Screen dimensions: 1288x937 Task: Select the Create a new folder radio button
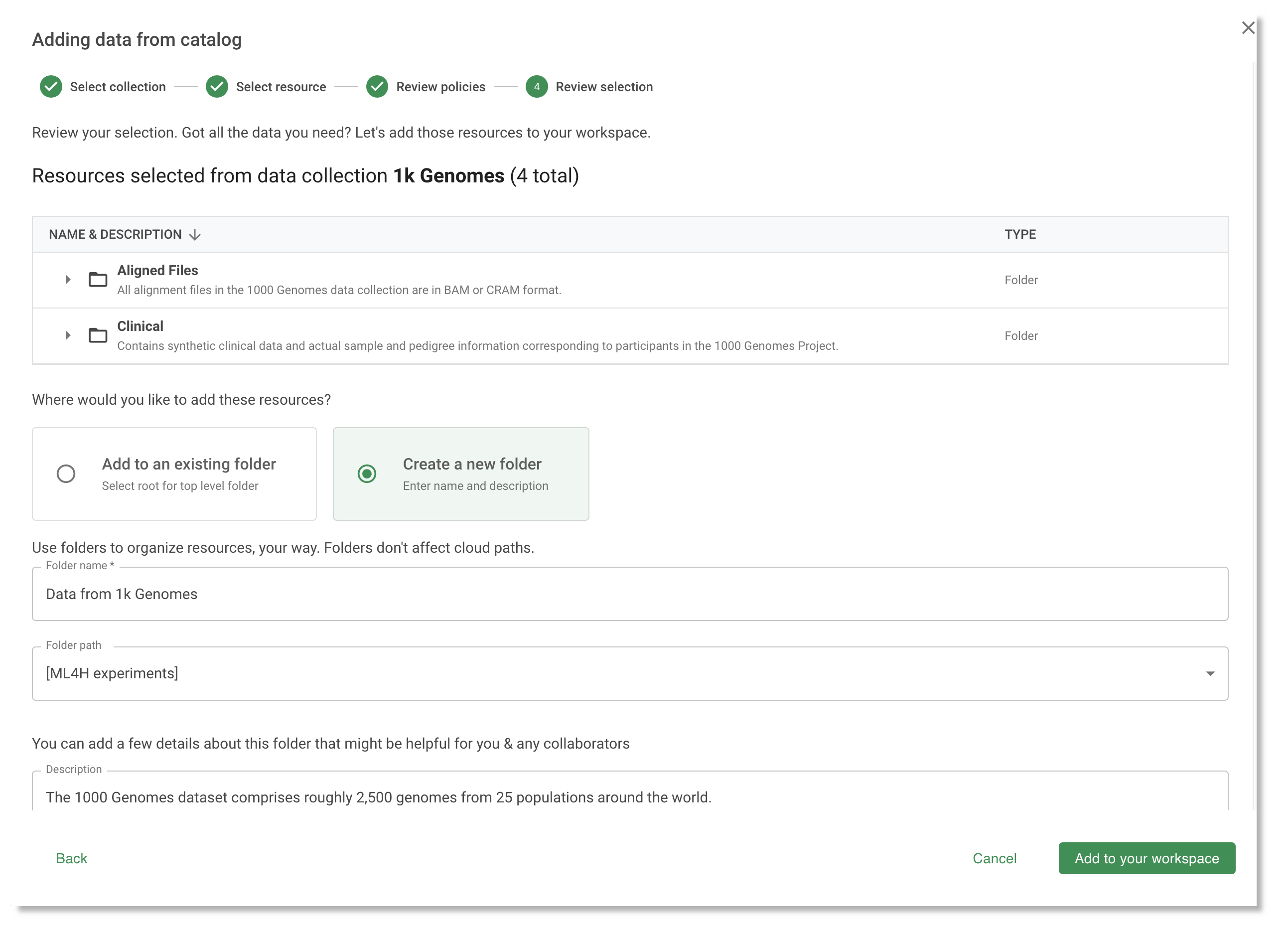click(367, 473)
